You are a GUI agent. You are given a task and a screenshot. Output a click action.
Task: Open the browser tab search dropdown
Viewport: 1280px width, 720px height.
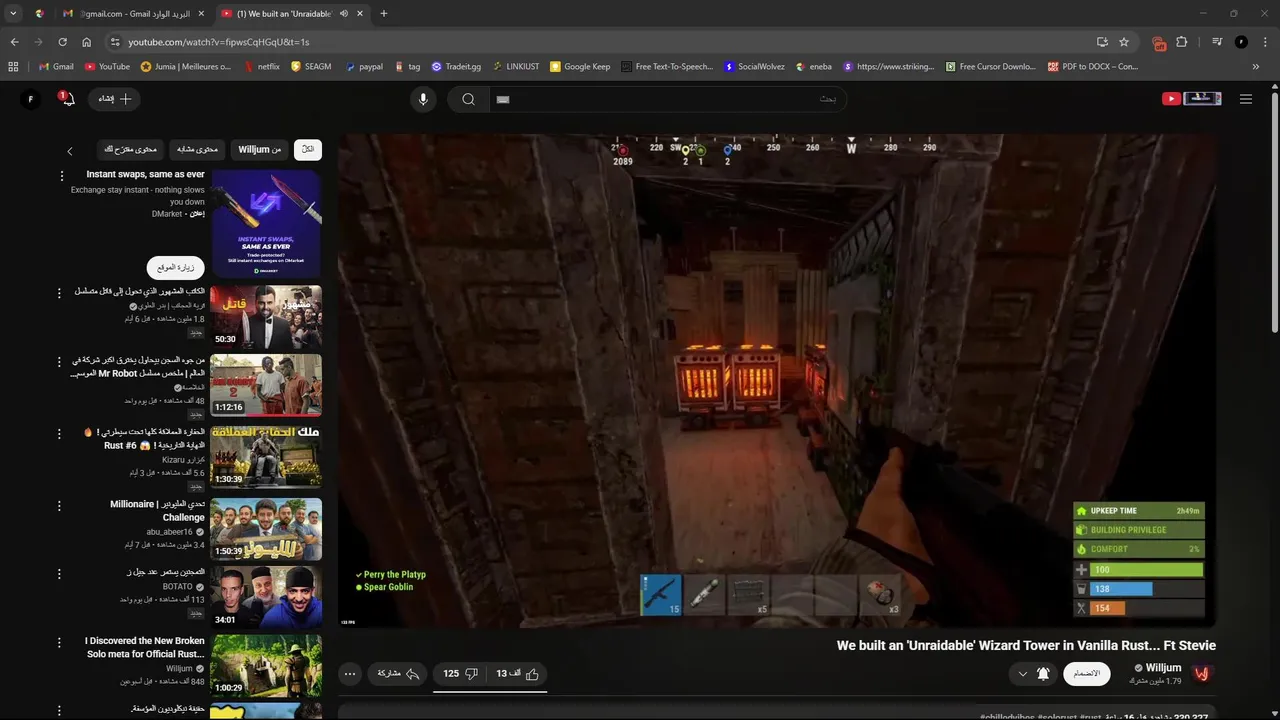(x=13, y=13)
